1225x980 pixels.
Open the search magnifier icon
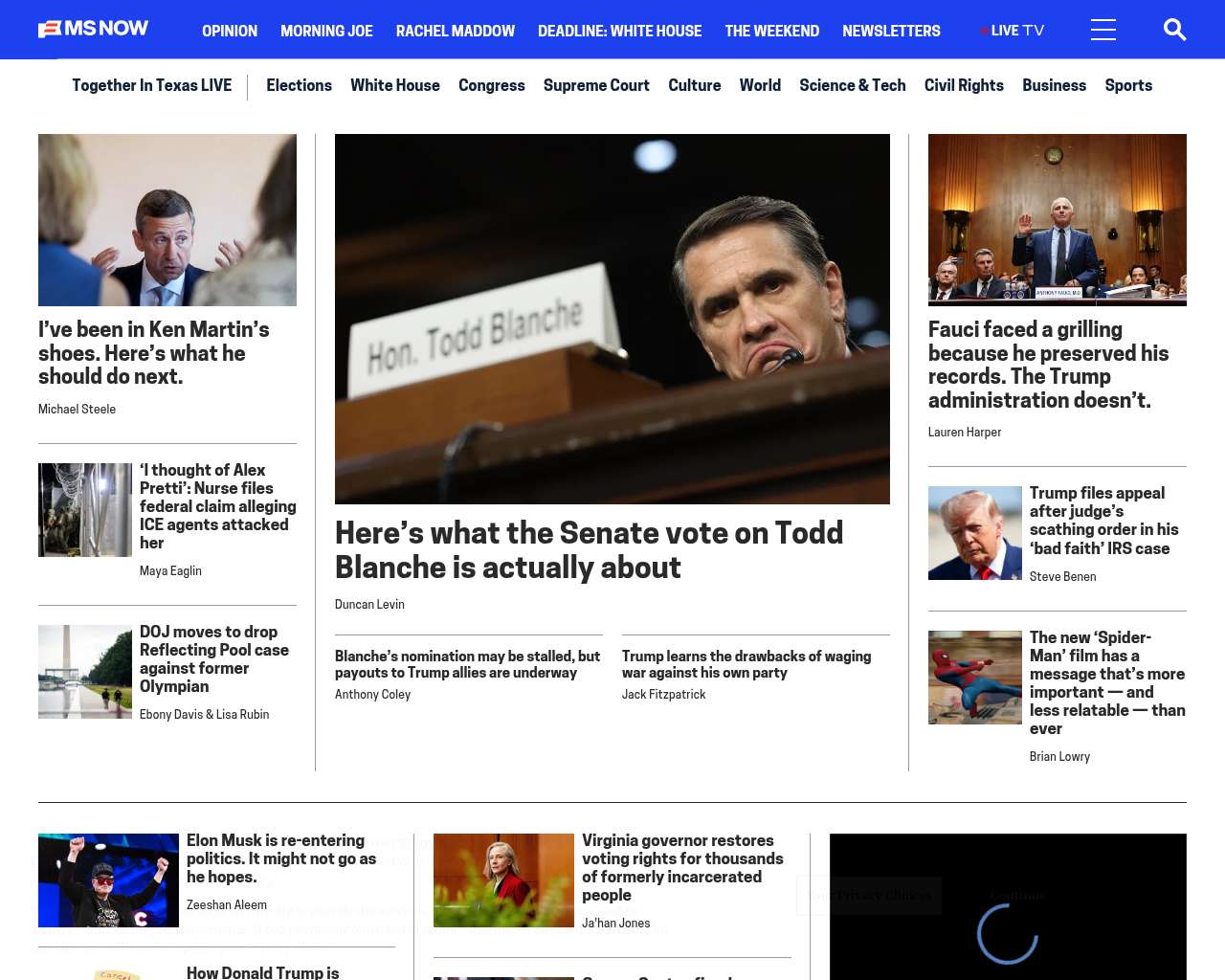(x=1174, y=30)
